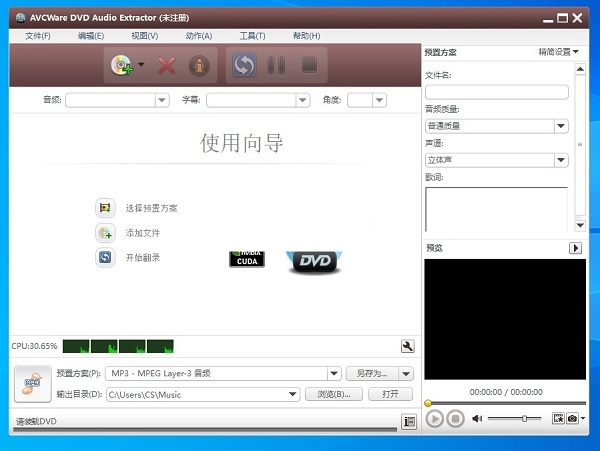Click the load DVD disc icon
This screenshot has width=600, height=451.
tap(122, 66)
